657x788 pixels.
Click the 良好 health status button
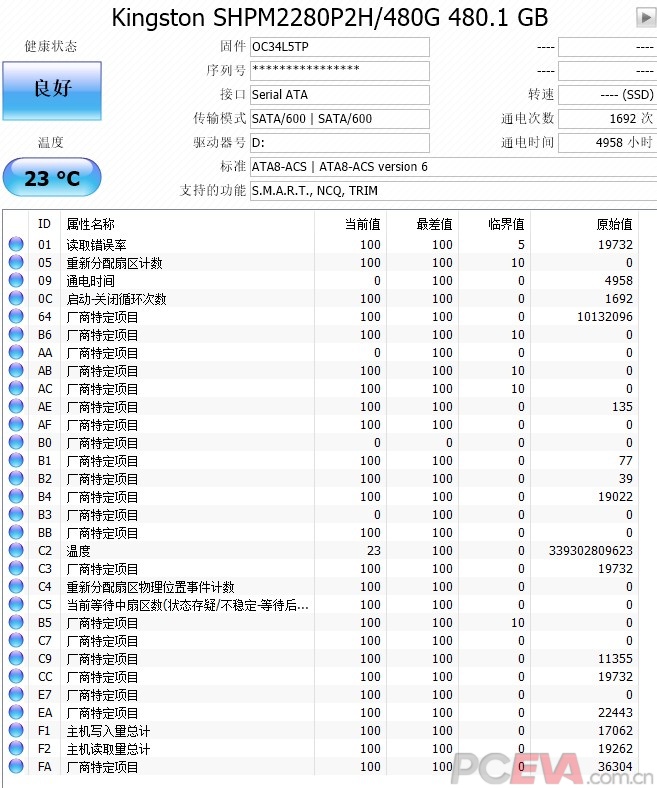[x=52, y=91]
